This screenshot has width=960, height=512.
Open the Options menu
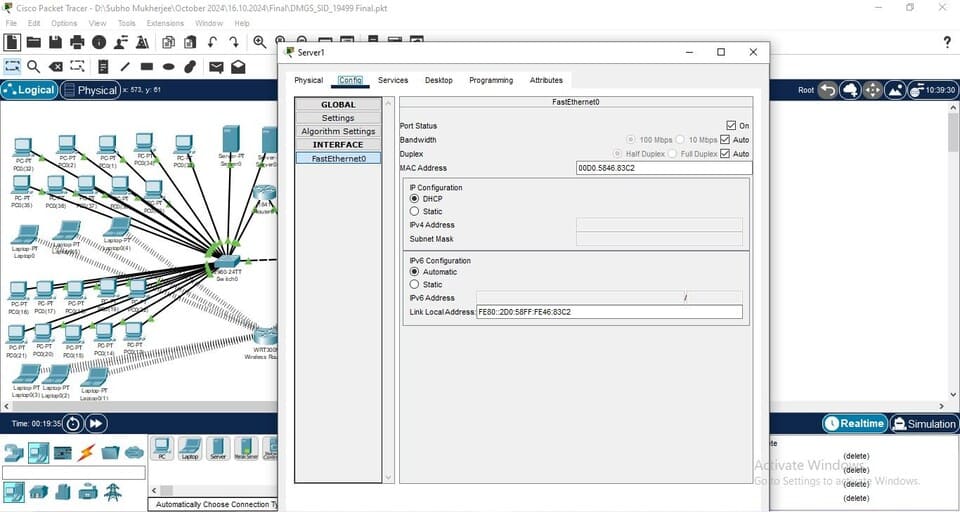[64, 23]
